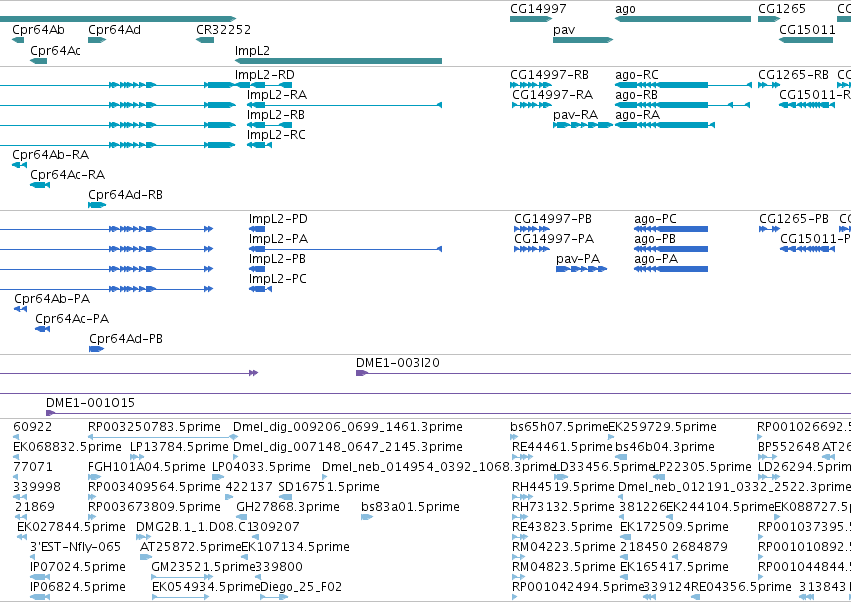Open the ago-PA protein label
The height and width of the screenshot is (602, 851).
pyautogui.click(x=656, y=259)
